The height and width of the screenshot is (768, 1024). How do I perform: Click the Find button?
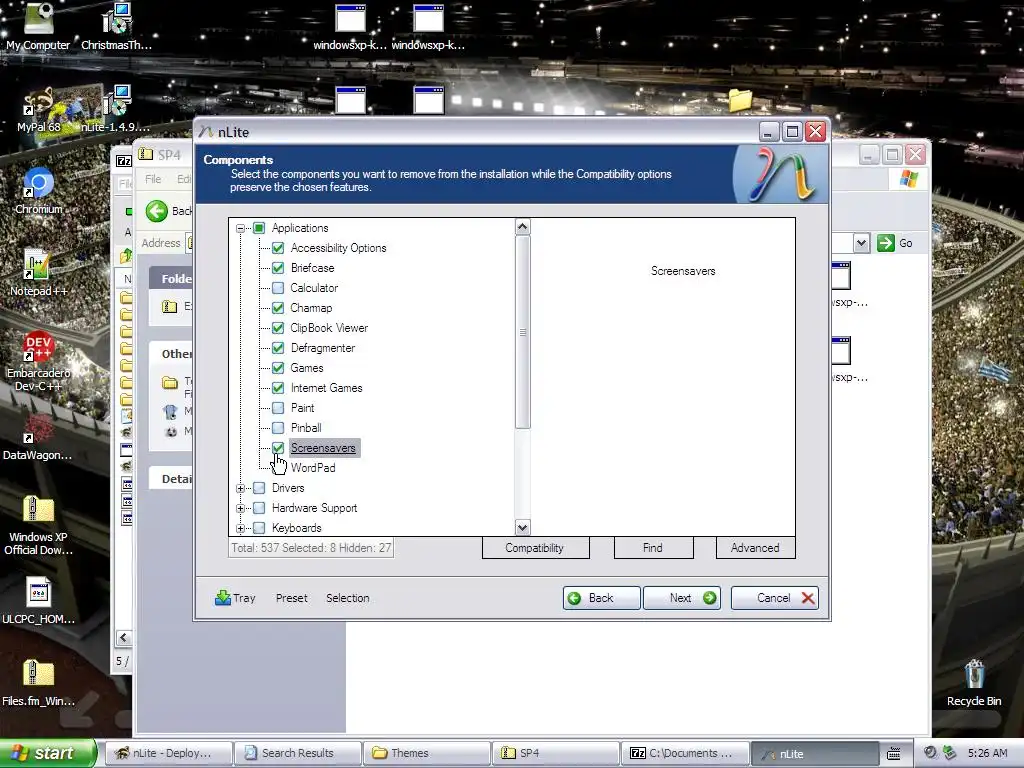coord(653,548)
